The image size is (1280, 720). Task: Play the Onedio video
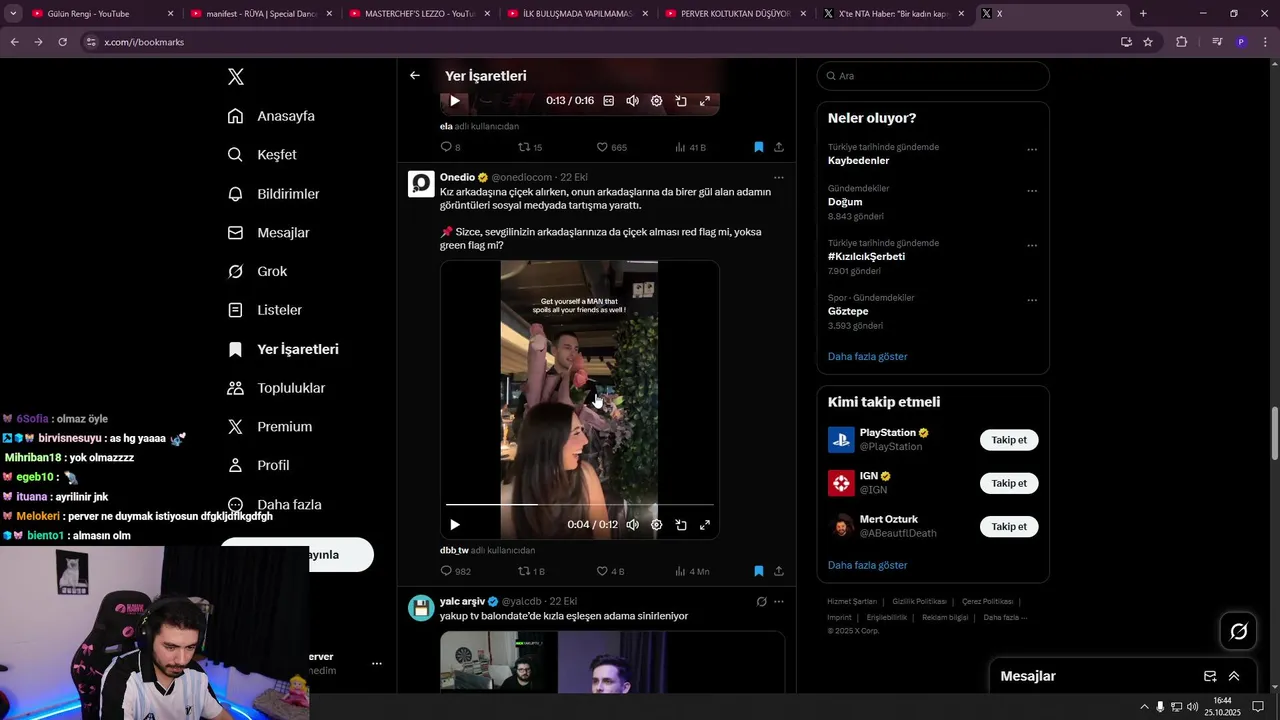[x=455, y=525]
